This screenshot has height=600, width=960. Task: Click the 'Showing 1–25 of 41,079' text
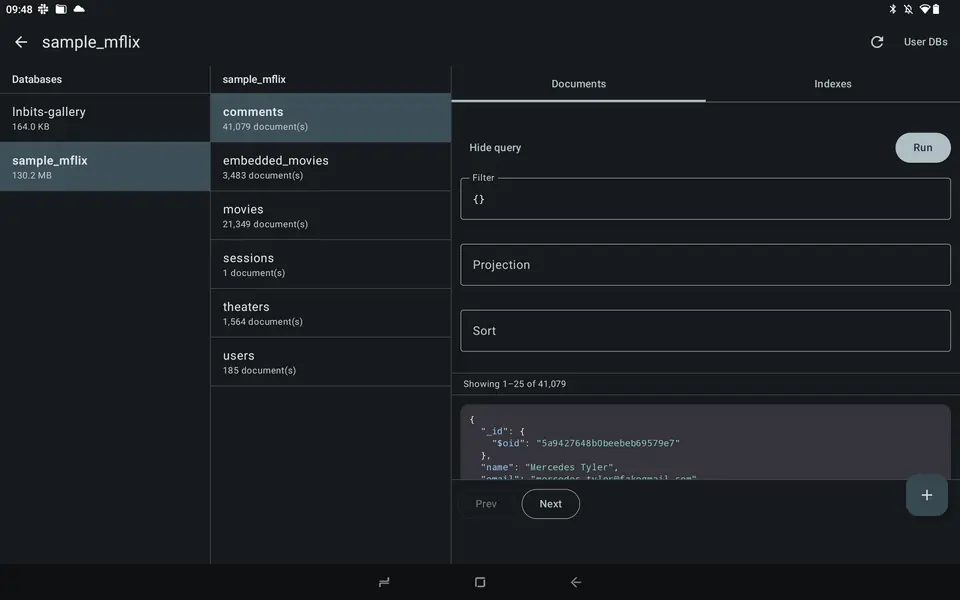pos(514,384)
